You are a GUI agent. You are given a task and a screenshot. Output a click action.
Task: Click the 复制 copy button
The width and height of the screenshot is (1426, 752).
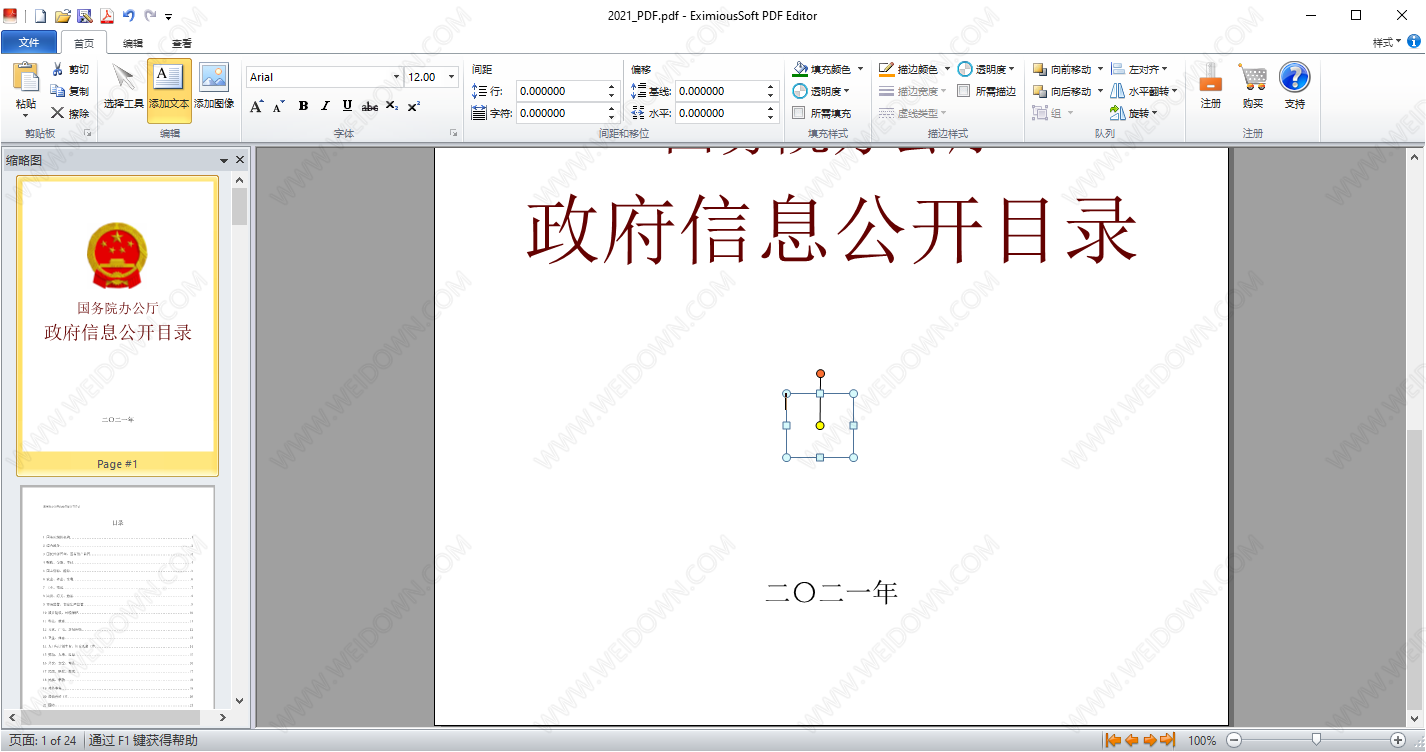(x=70, y=91)
